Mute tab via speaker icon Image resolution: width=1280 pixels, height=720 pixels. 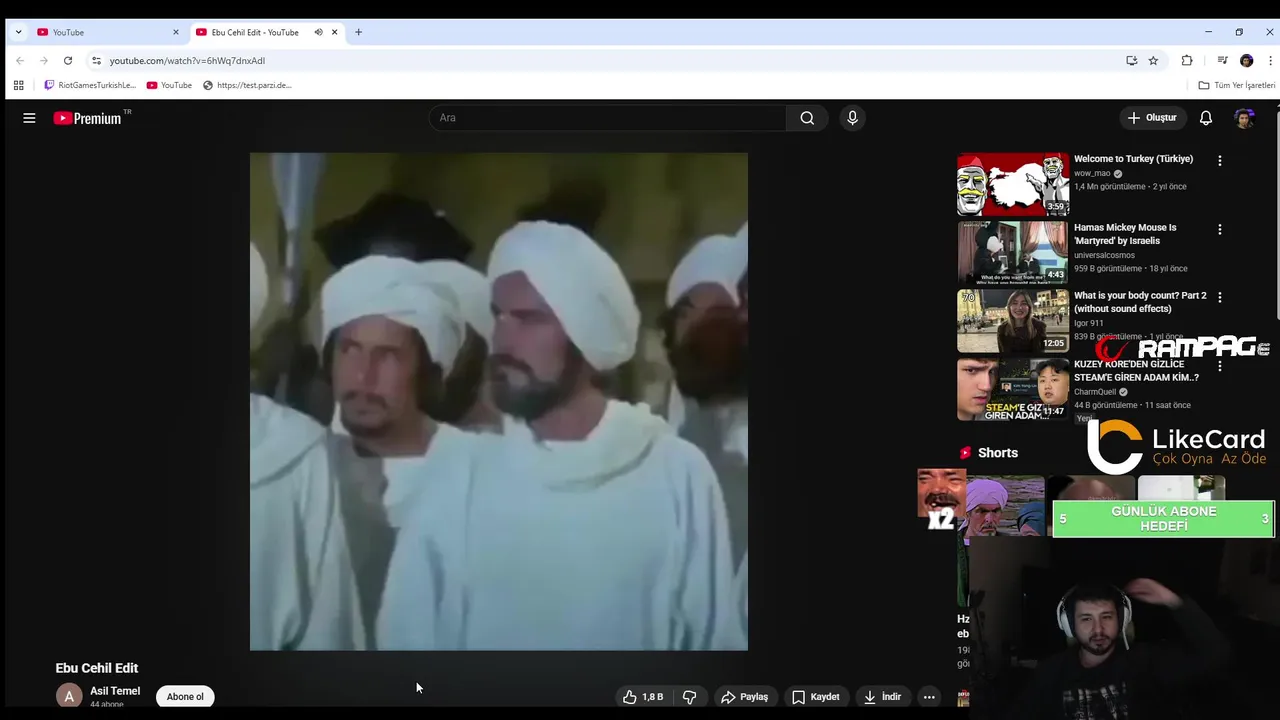318,32
